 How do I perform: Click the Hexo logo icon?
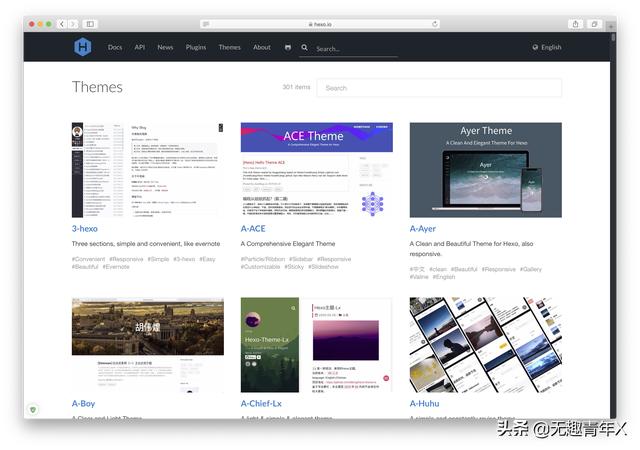[83, 47]
